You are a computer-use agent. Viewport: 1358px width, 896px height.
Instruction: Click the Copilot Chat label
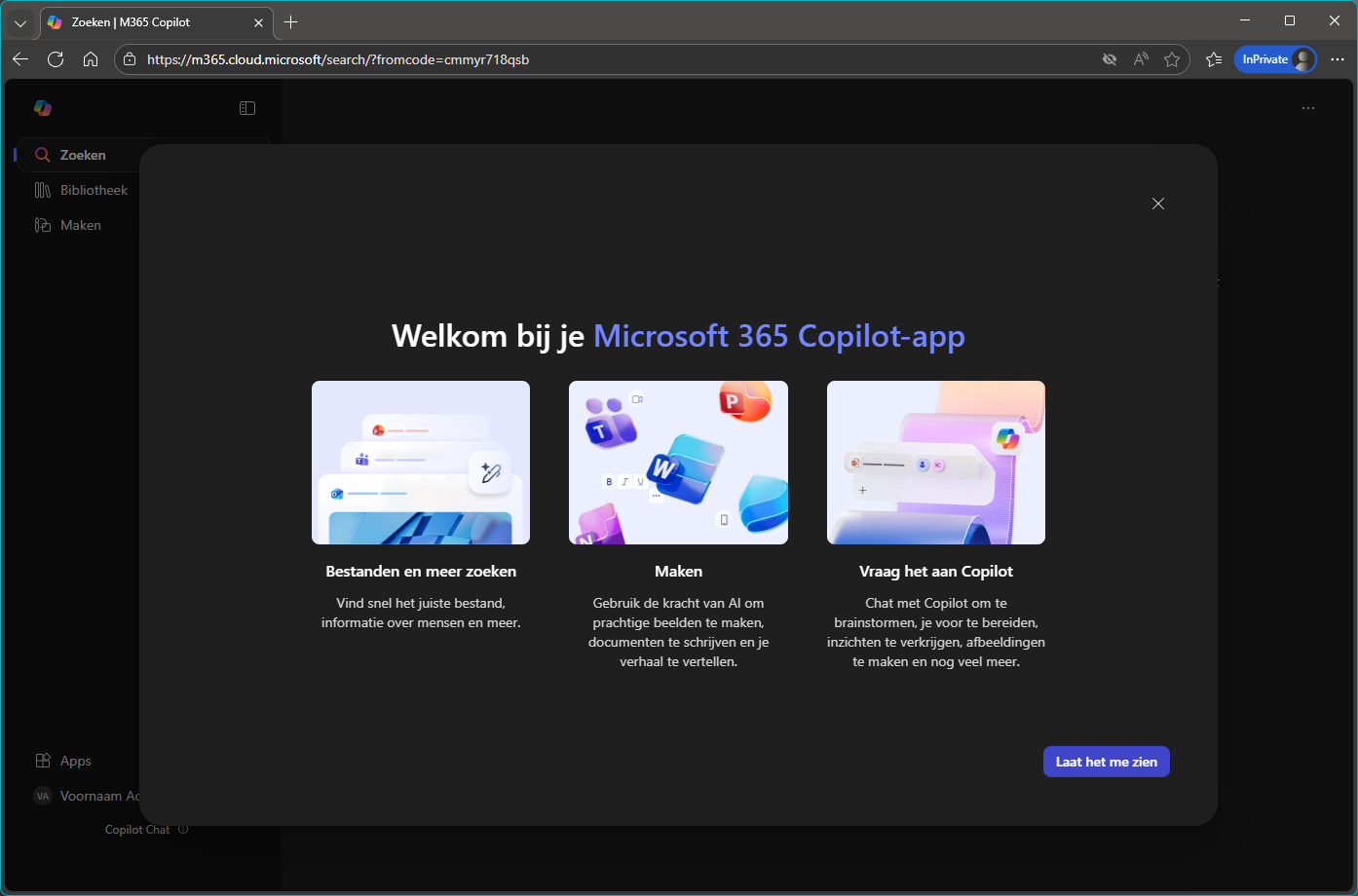pos(137,830)
